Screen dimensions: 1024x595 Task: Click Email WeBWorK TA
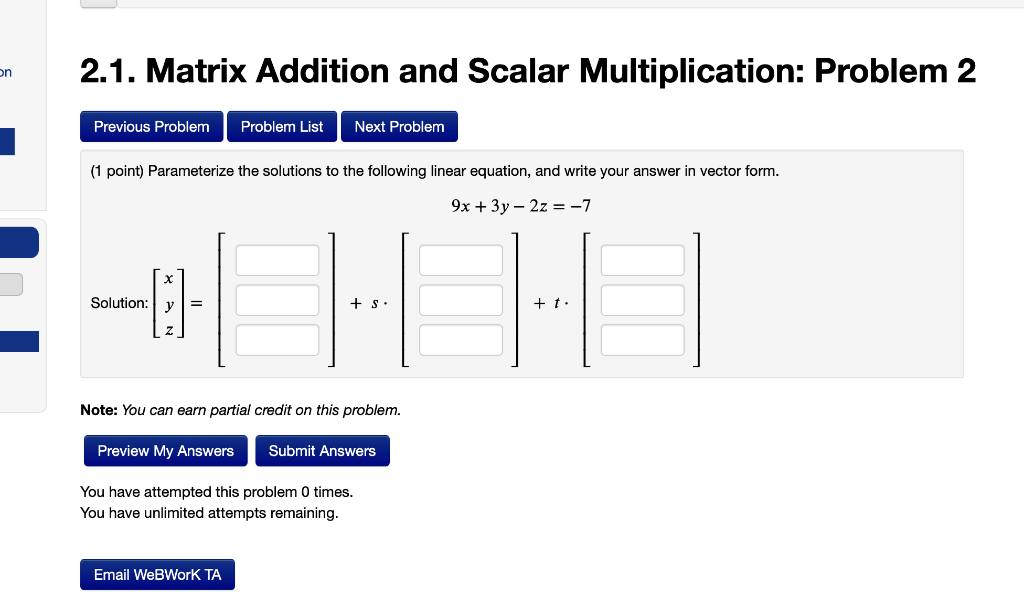pos(157,574)
